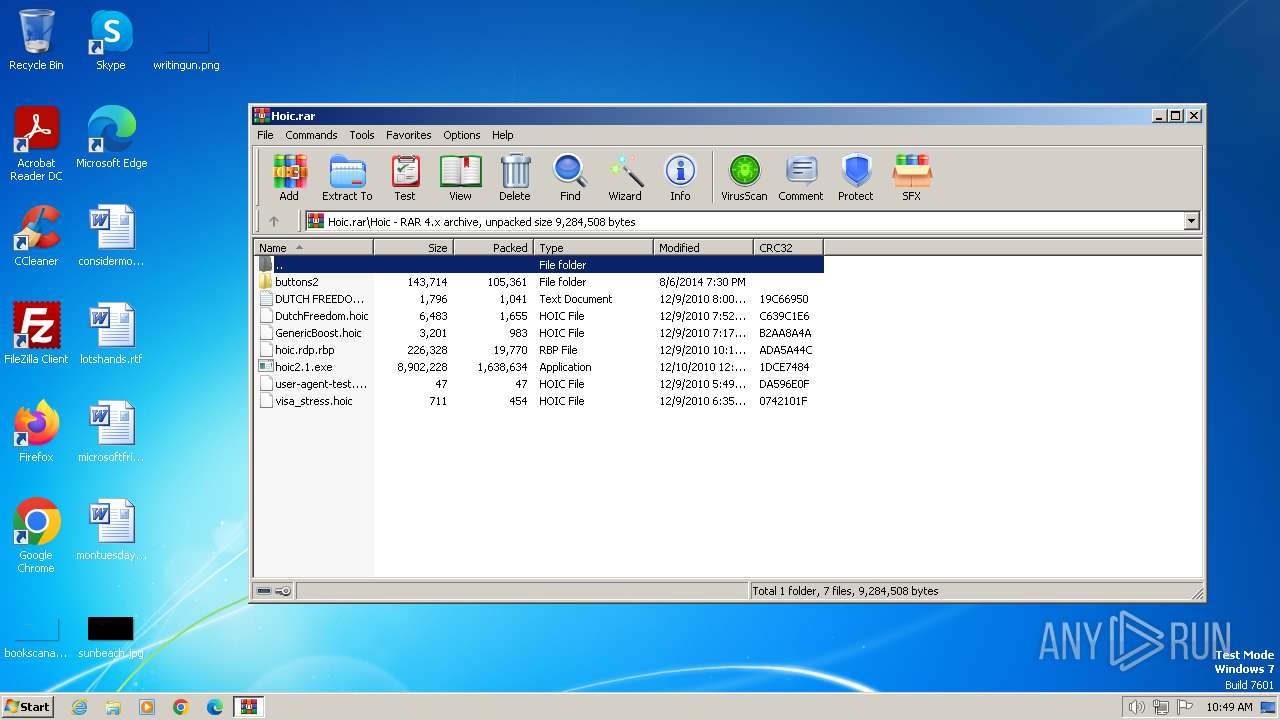
Task: Launch the Wizard tool icon
Action: coord(625,178)
